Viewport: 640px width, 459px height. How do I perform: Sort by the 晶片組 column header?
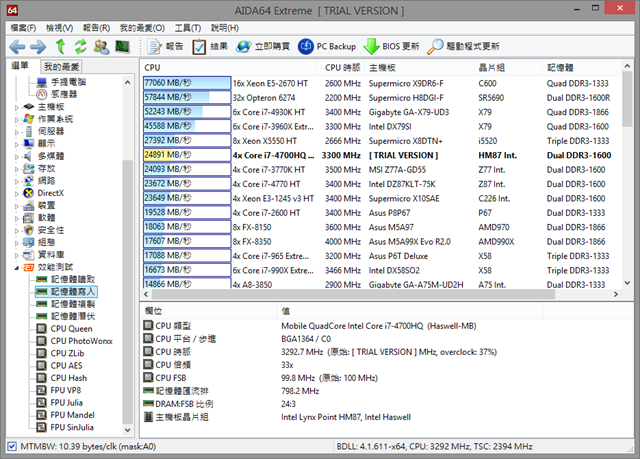point(509,67)
